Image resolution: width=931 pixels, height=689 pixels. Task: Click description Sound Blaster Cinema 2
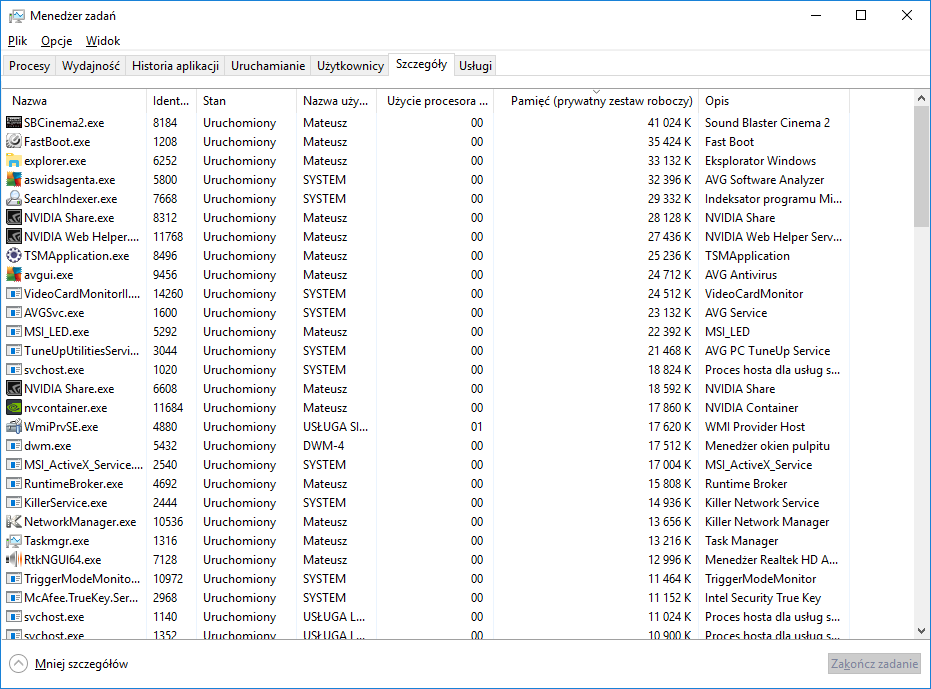[x=767, y=122]
